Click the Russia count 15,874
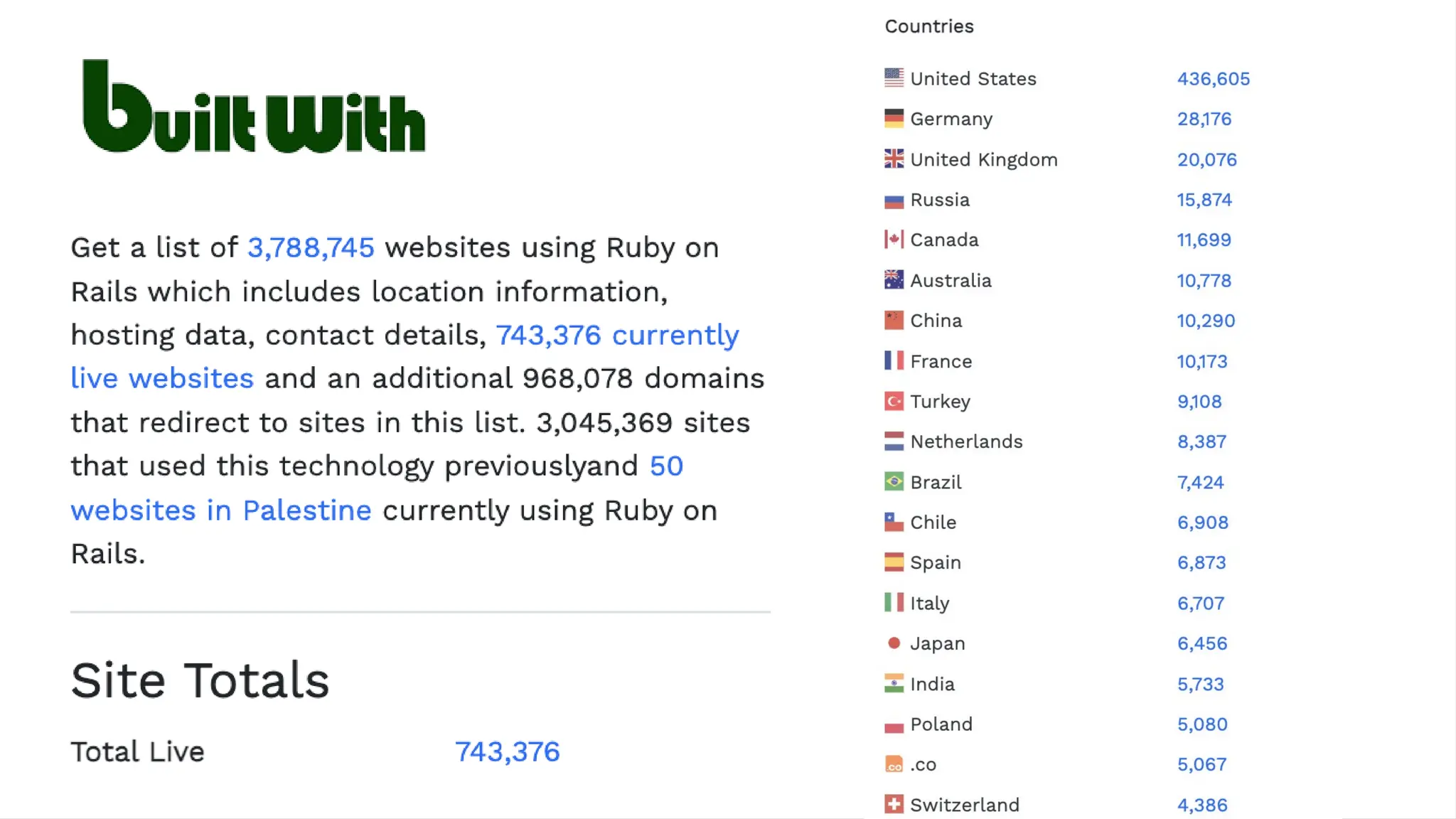The width and height of the screenshot is (1456, 819). pyautogui.click(x=1204, y=200)
